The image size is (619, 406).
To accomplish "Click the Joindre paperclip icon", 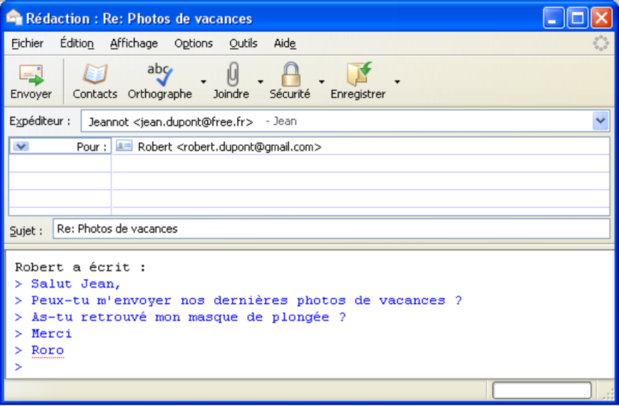I will [231, 75].
